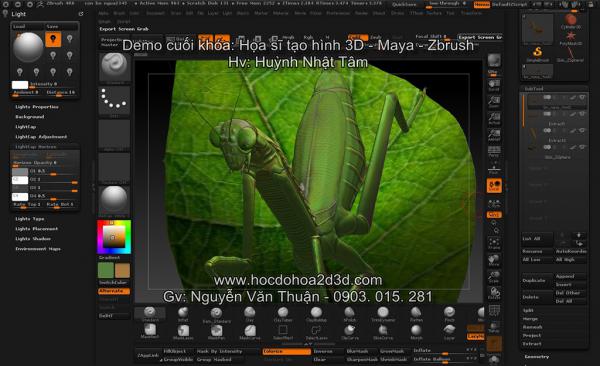Open the Background light submenu
Image resolution: width=600 pixels, height=366 pixels.
tap(29, 117)
